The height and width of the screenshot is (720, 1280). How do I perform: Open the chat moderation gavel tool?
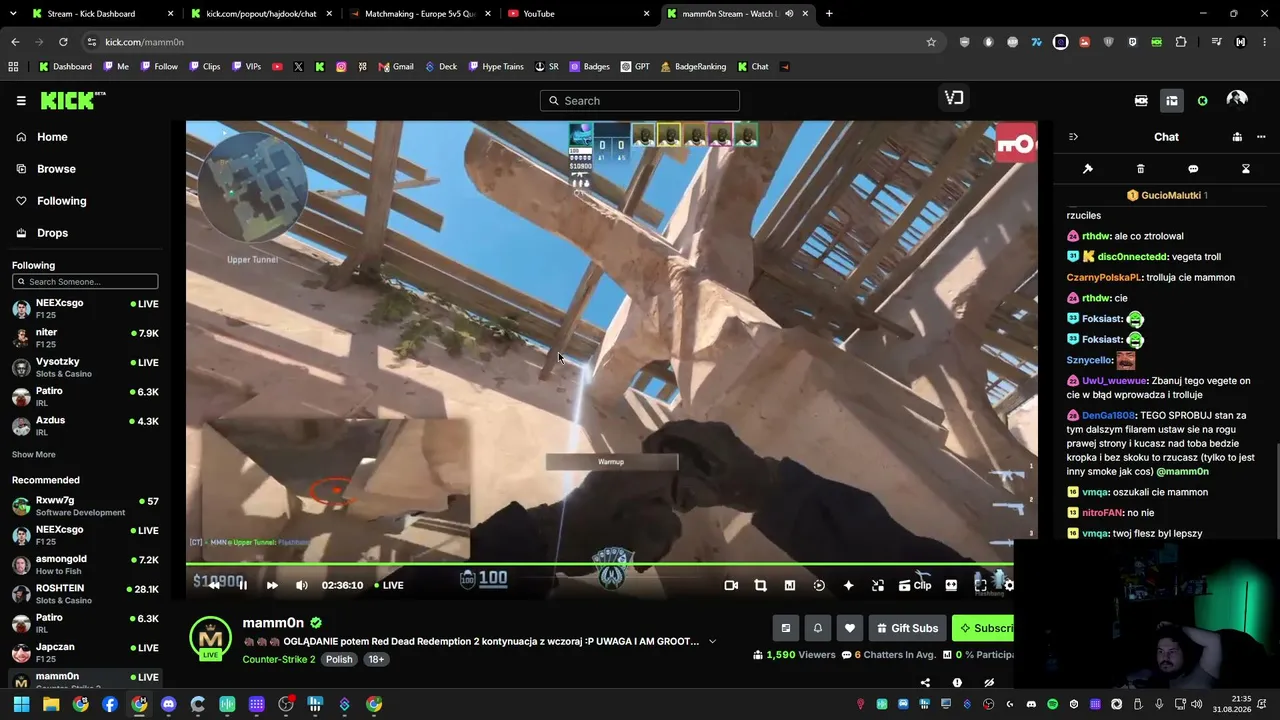point(1088,169)
